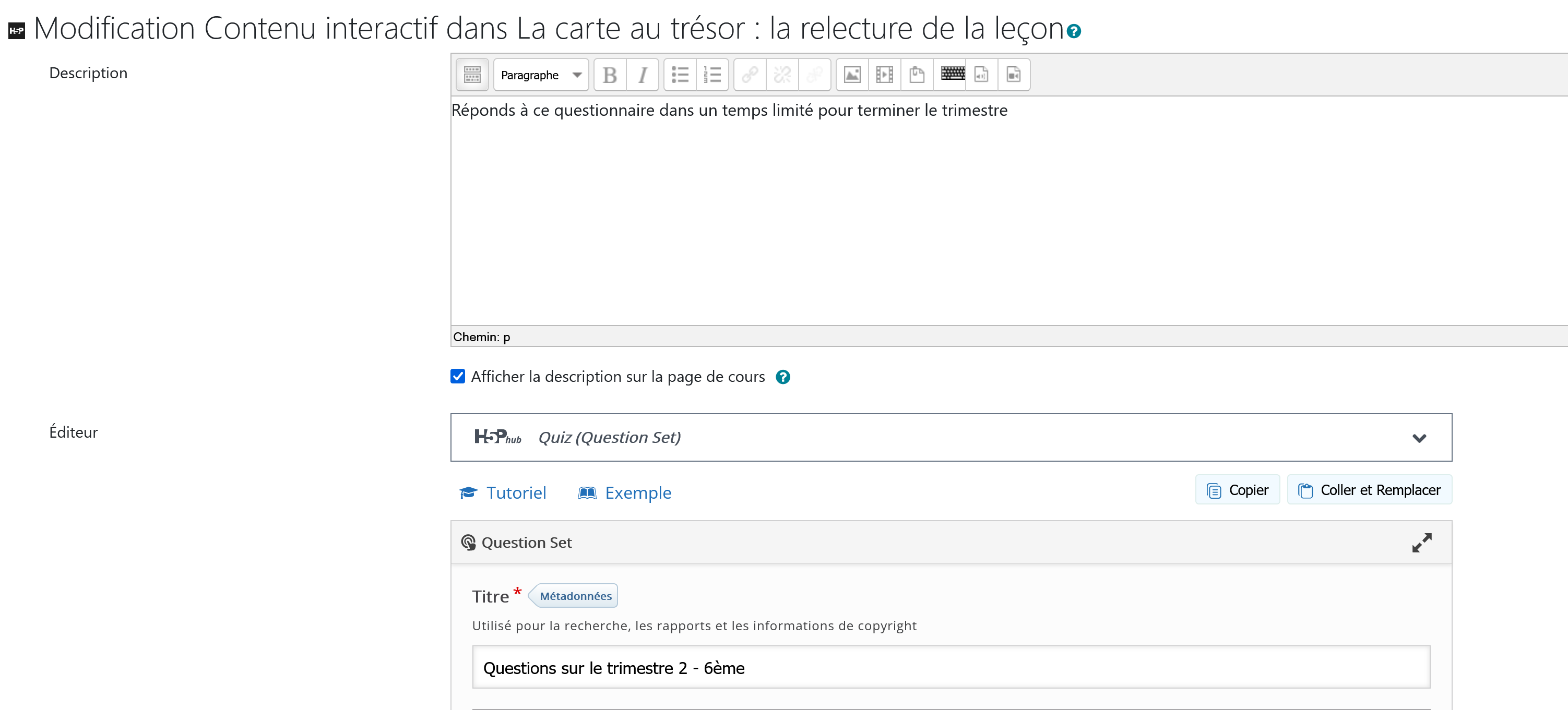
Task: Toggle bold formatting
Action: click(610, 75)
